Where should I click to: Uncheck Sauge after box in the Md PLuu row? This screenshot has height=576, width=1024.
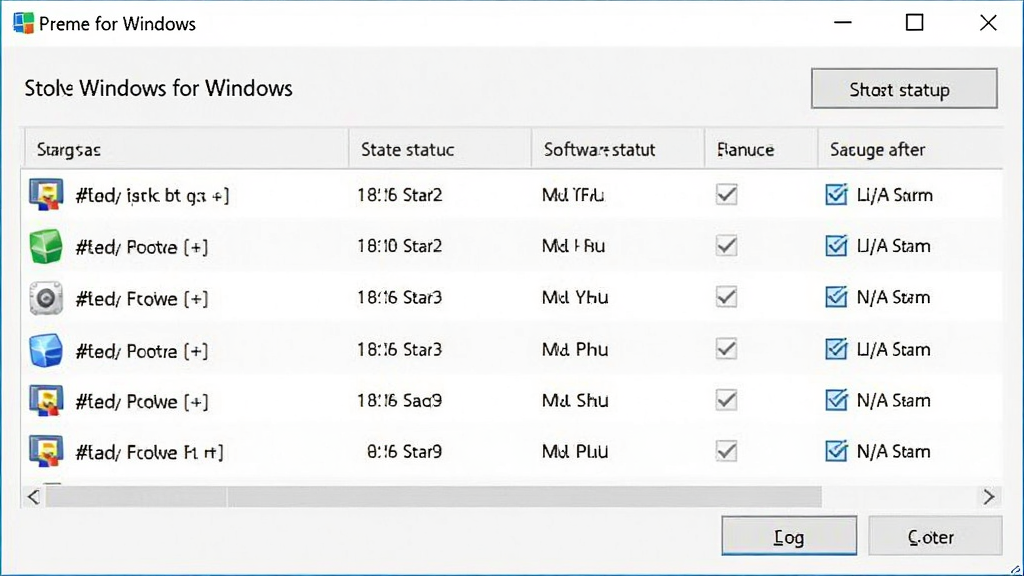coord(836,451)
